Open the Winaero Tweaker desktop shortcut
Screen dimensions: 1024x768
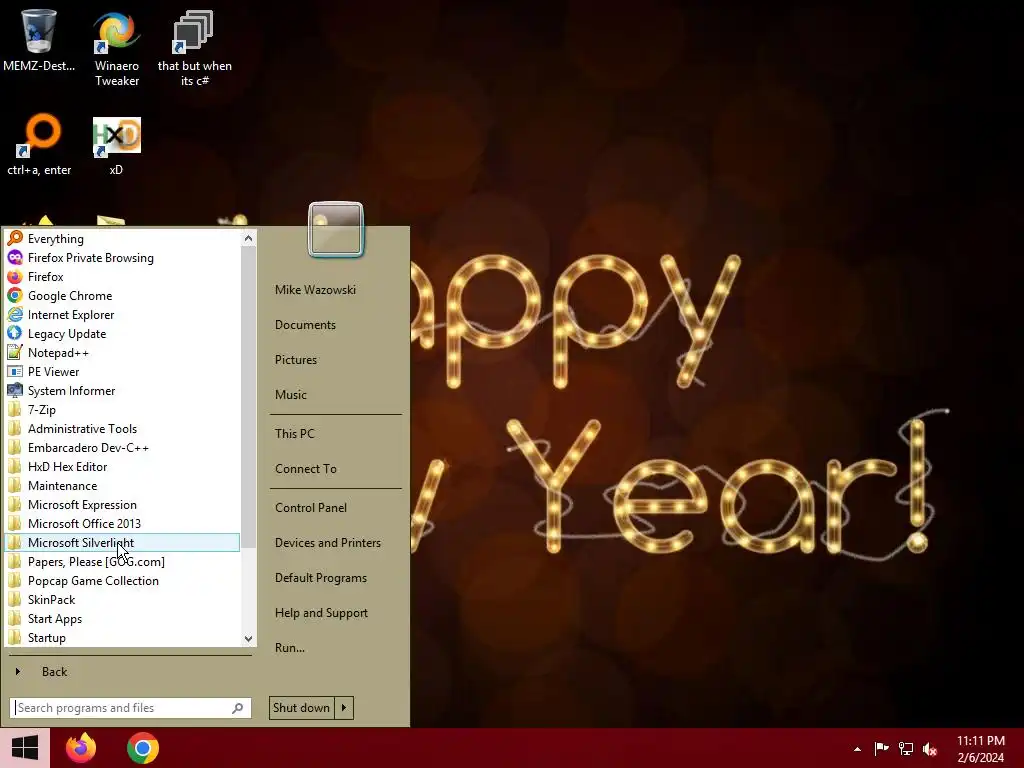[117, 48]
